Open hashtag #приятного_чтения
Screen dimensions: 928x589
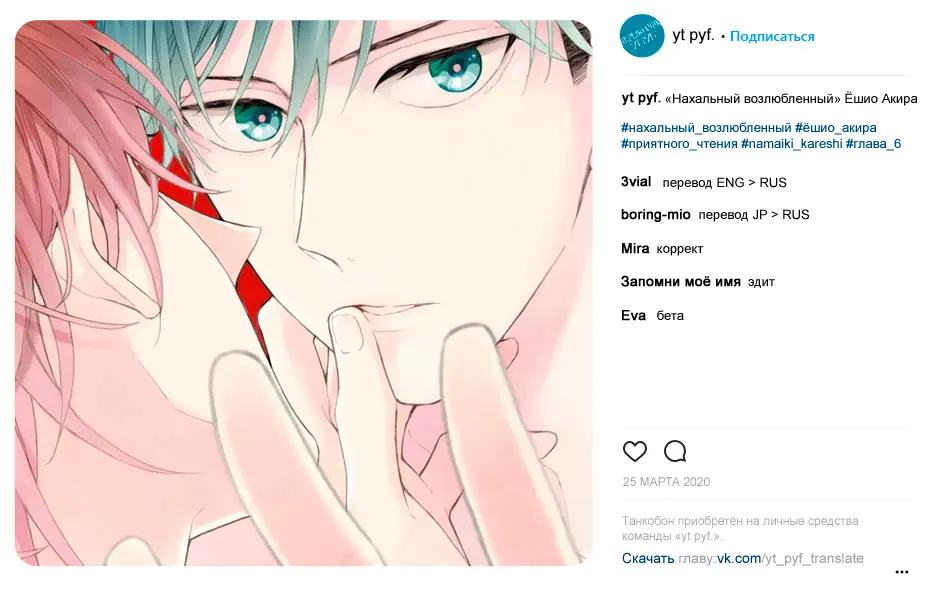point(679,143)
